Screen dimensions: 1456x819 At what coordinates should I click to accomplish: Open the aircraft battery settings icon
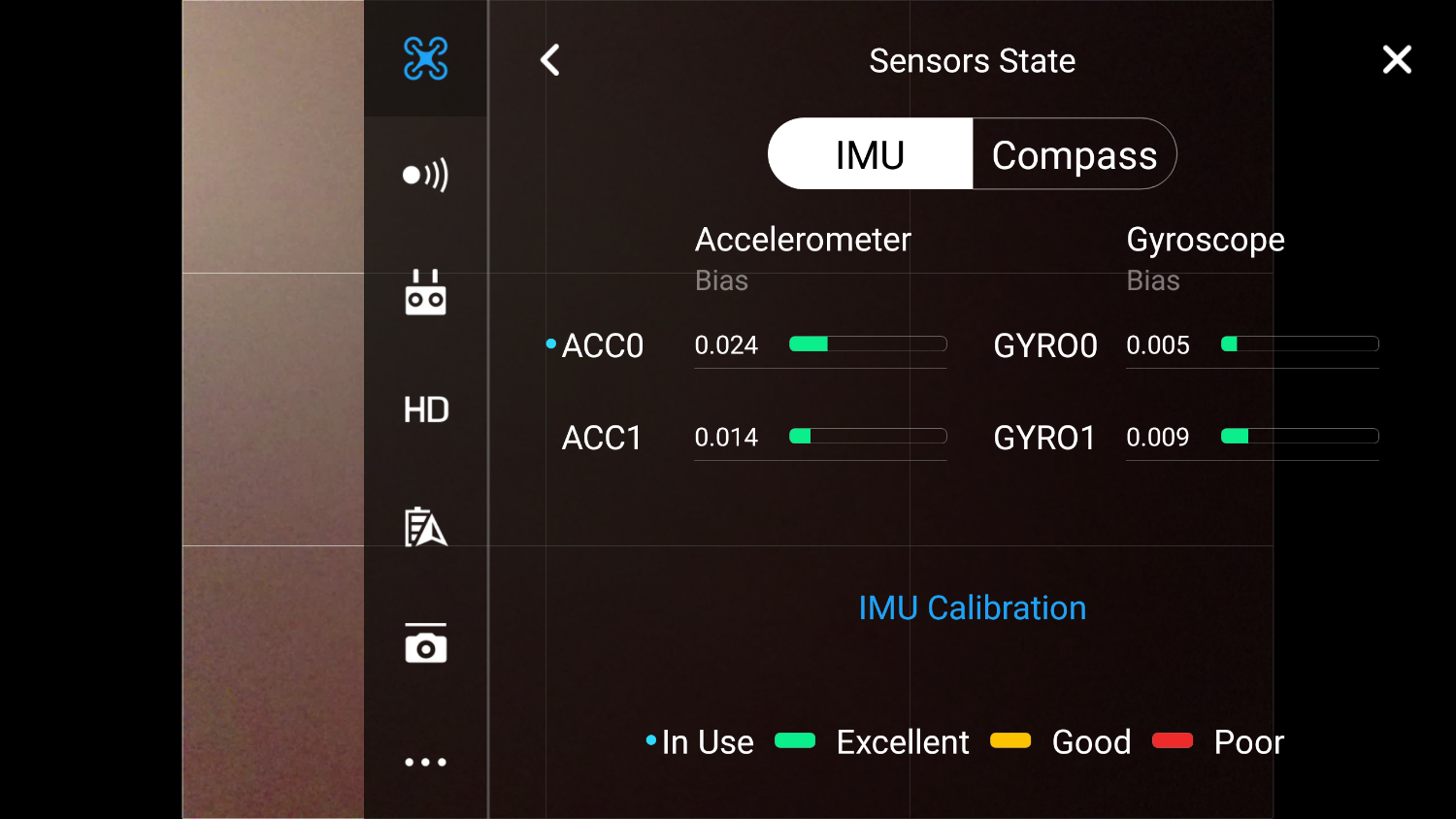425,527
